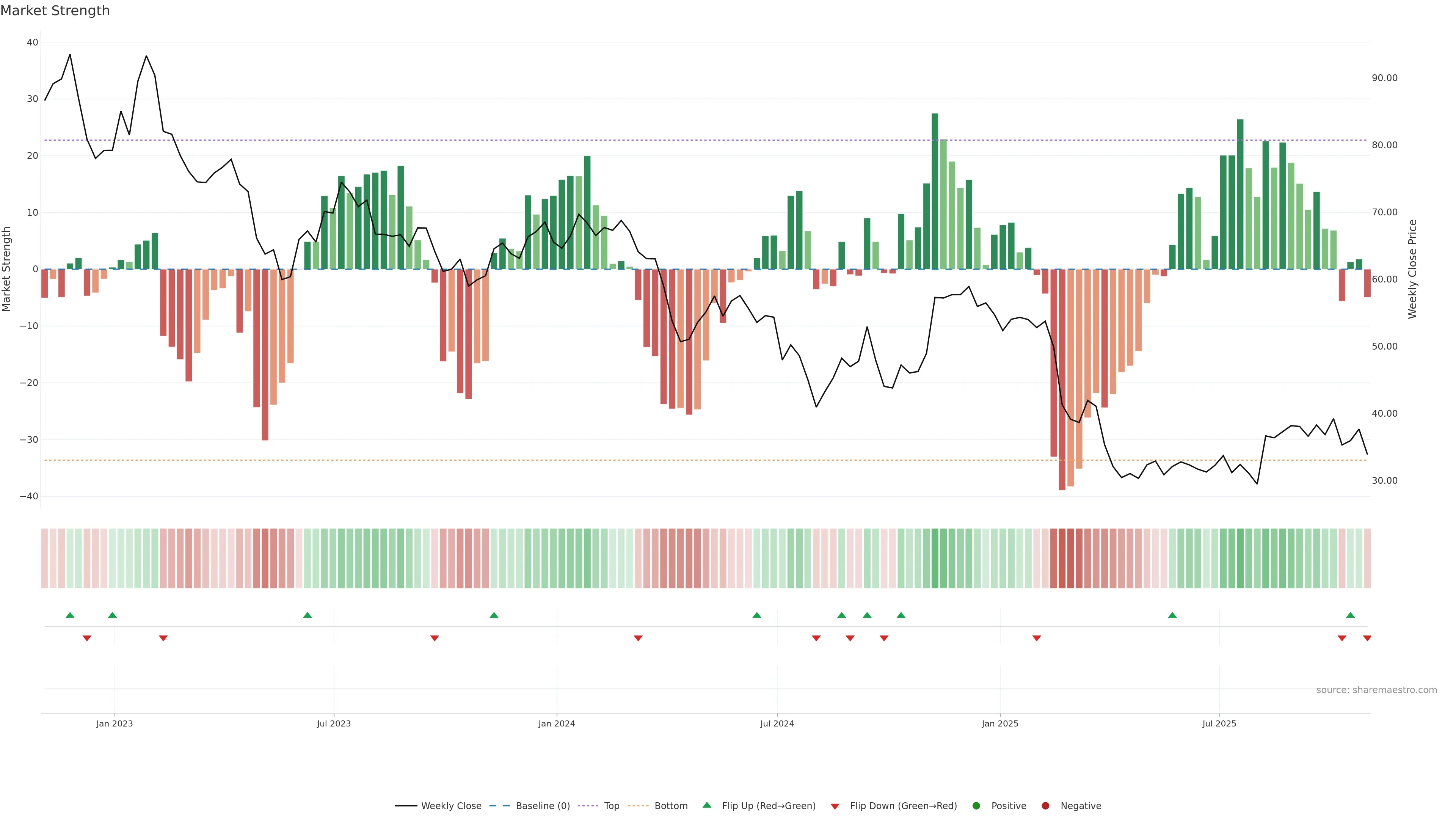The width and height of the screenshot is (1456, 819).
Task: Click the first green flip-up triangle marker
Action: click(70, 615)
